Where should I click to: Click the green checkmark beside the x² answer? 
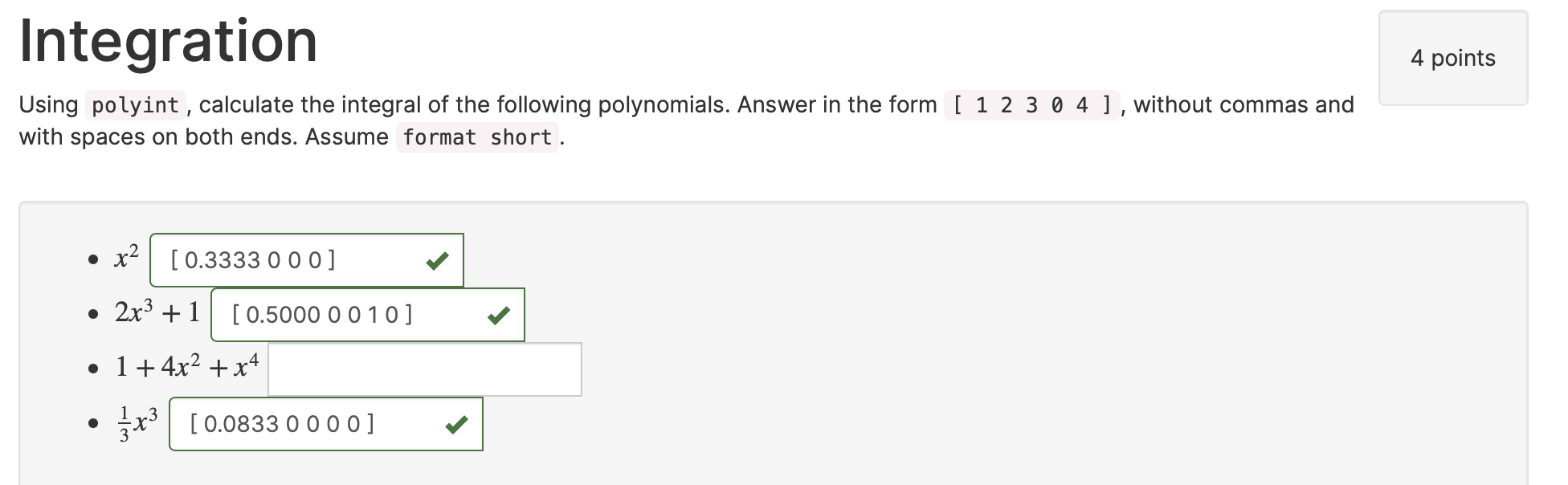click(438, 259)
